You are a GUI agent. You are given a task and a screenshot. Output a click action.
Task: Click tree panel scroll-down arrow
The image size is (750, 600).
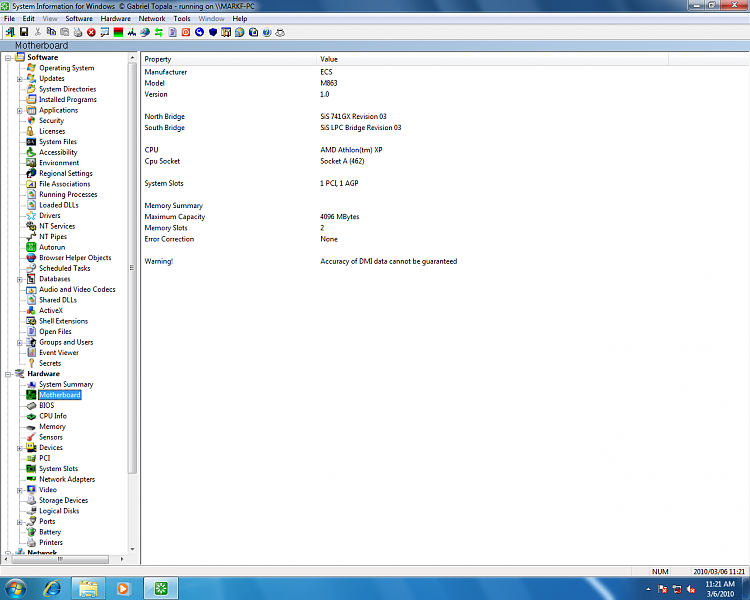(132, 549)
